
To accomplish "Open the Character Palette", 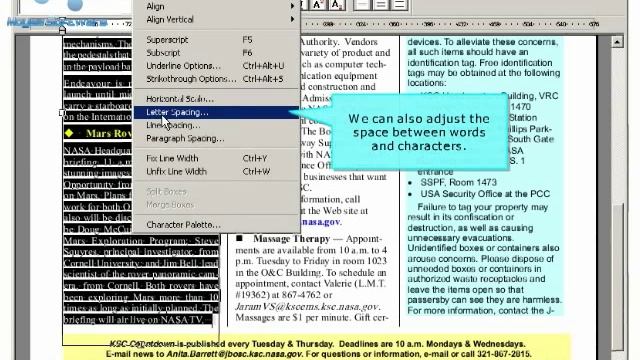I will point(217,225).
